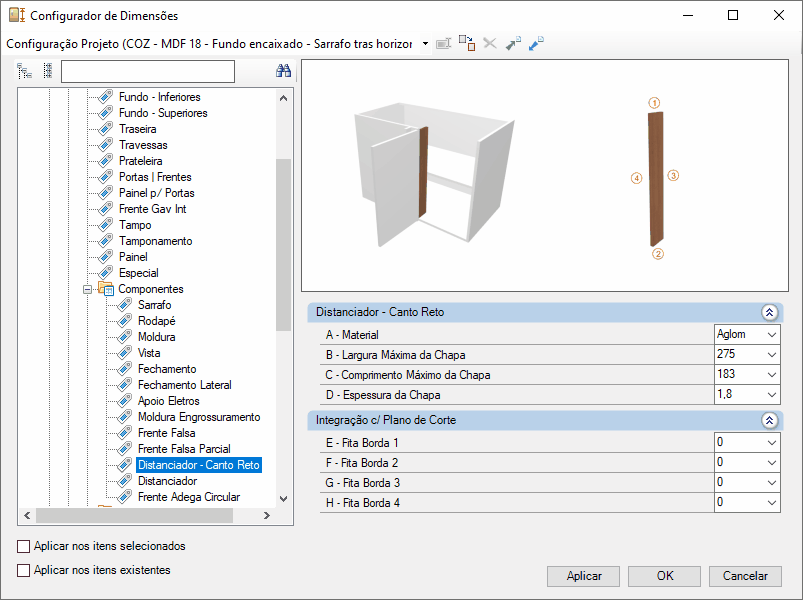Screen dimensions: 803x600
Task: Click the collapse tree icon beside search box
Action: click(x=48, y=71)
